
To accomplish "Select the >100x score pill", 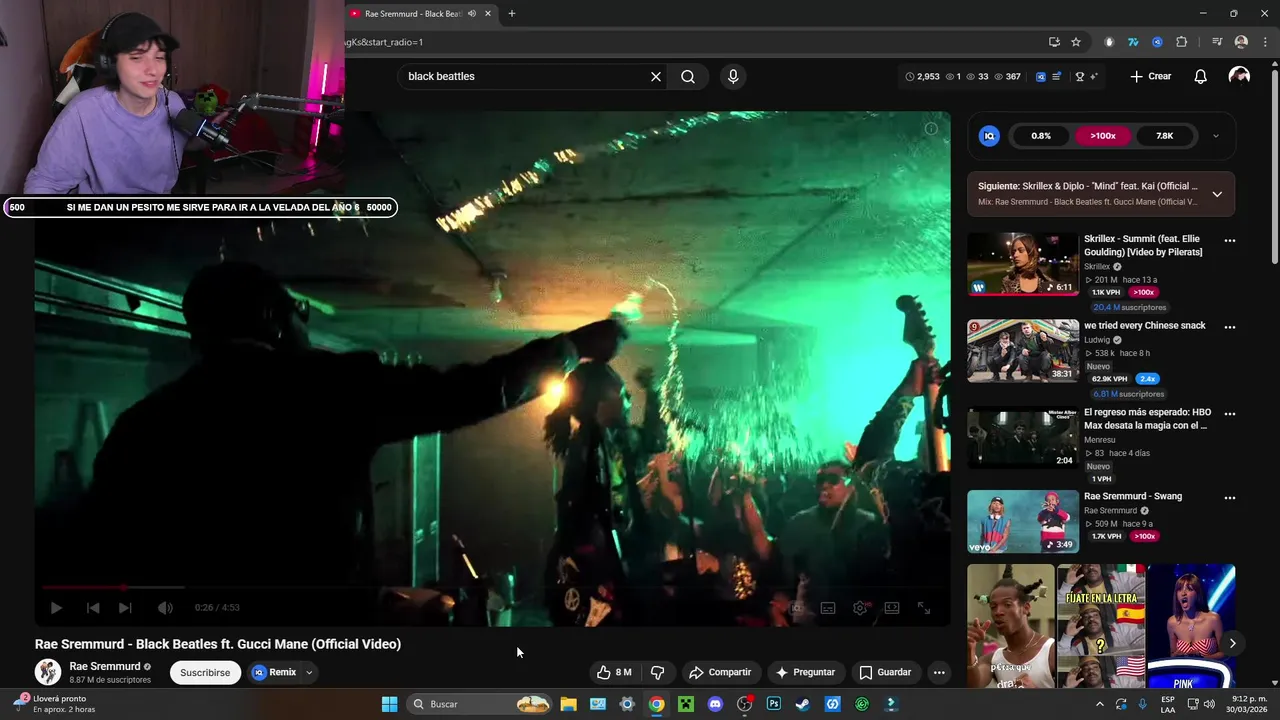I will point(1103,136).
